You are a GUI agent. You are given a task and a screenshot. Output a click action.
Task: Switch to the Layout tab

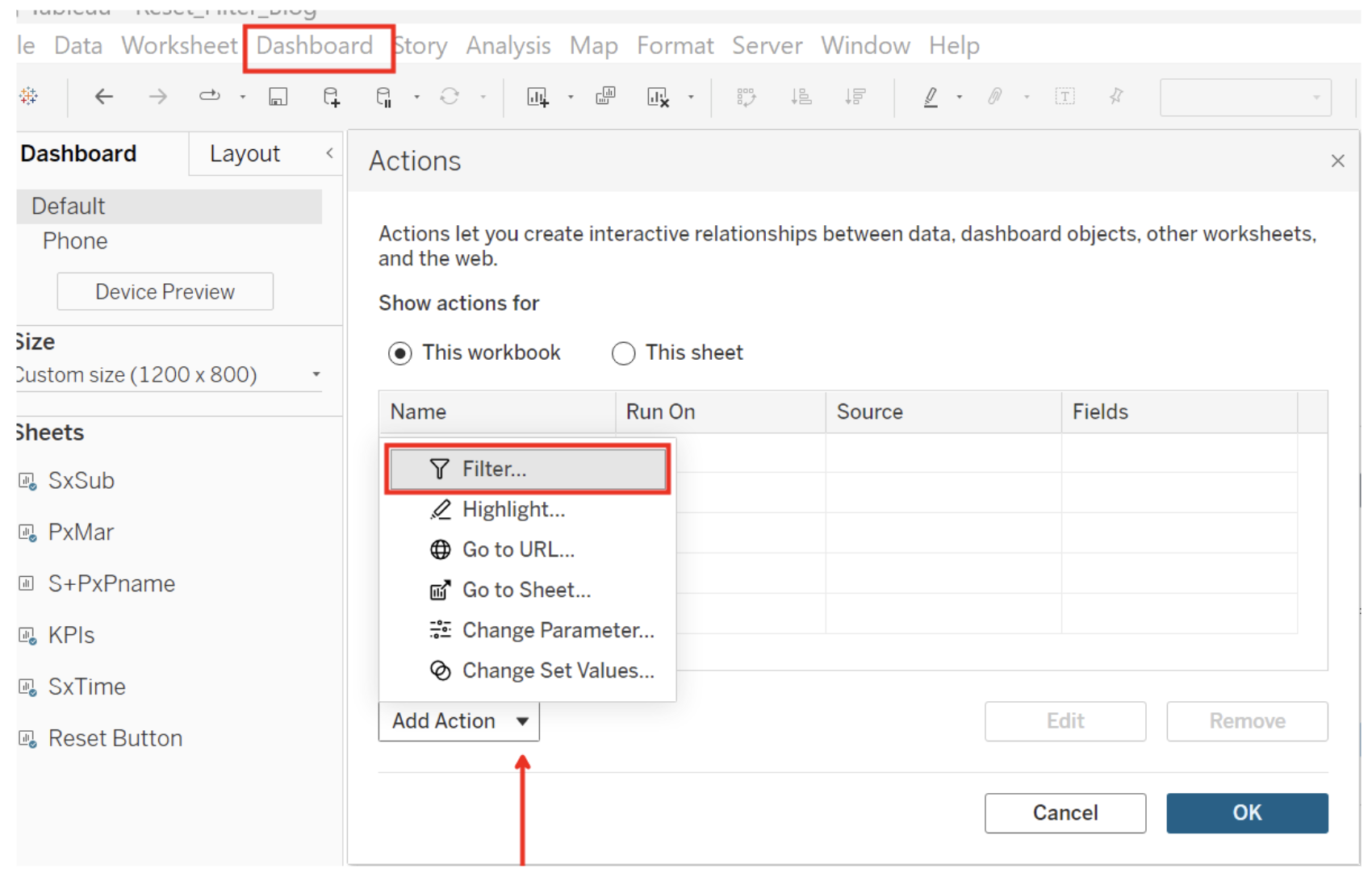coord(244,153)
